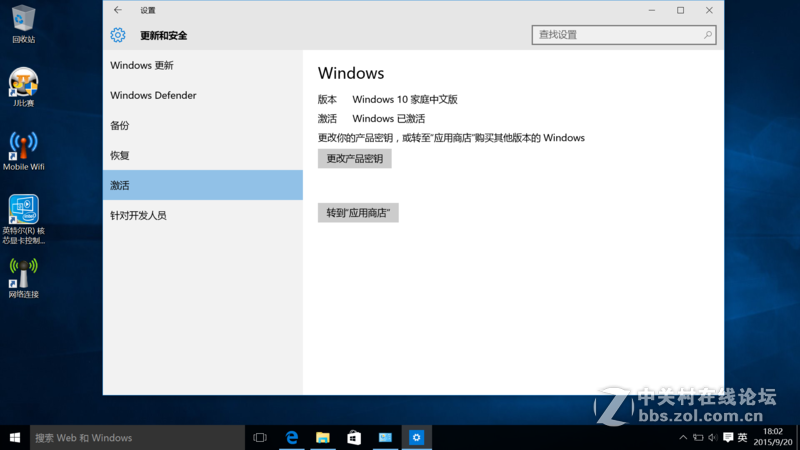Image resolution: width=800 pixels, height=450 pixels.
Task: Click the taskbar clock showing 18:02
Action: point(772,438)
